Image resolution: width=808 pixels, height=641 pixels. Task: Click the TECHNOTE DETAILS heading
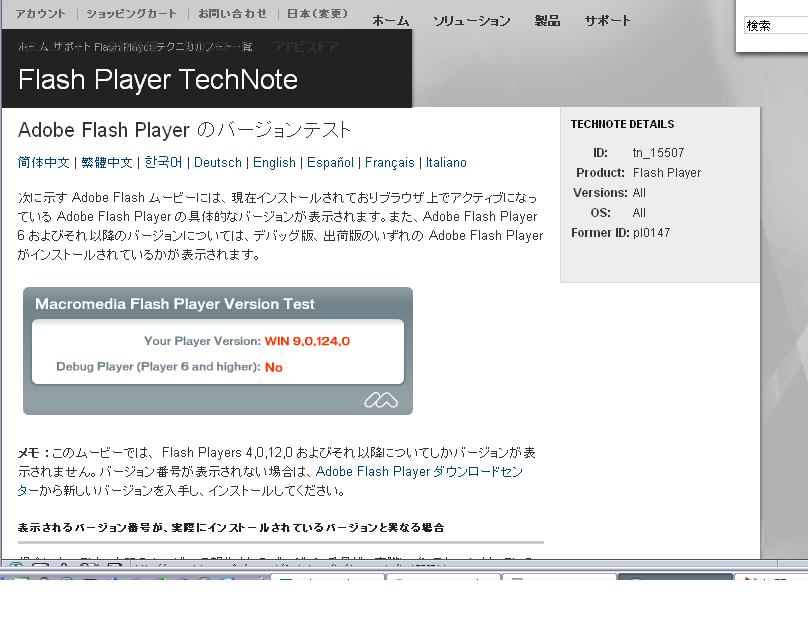click(622, 124)
